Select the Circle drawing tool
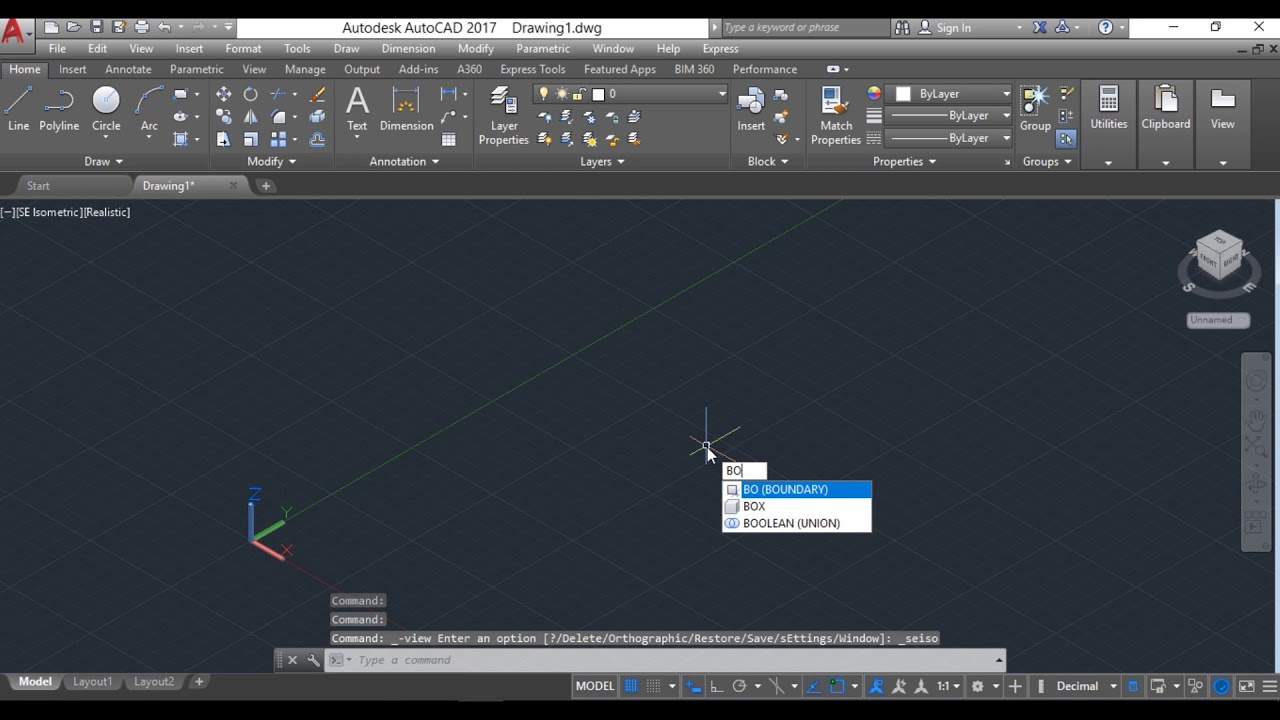This screenshot has height=720, width=1280. pos(106,108)
